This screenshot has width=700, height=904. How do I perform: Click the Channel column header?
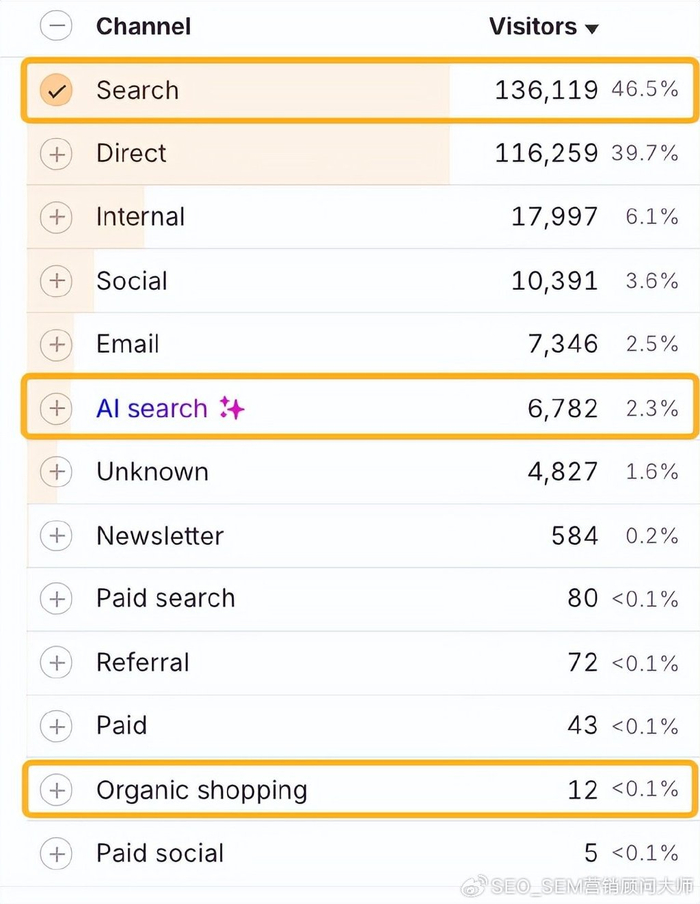point(143,26)
